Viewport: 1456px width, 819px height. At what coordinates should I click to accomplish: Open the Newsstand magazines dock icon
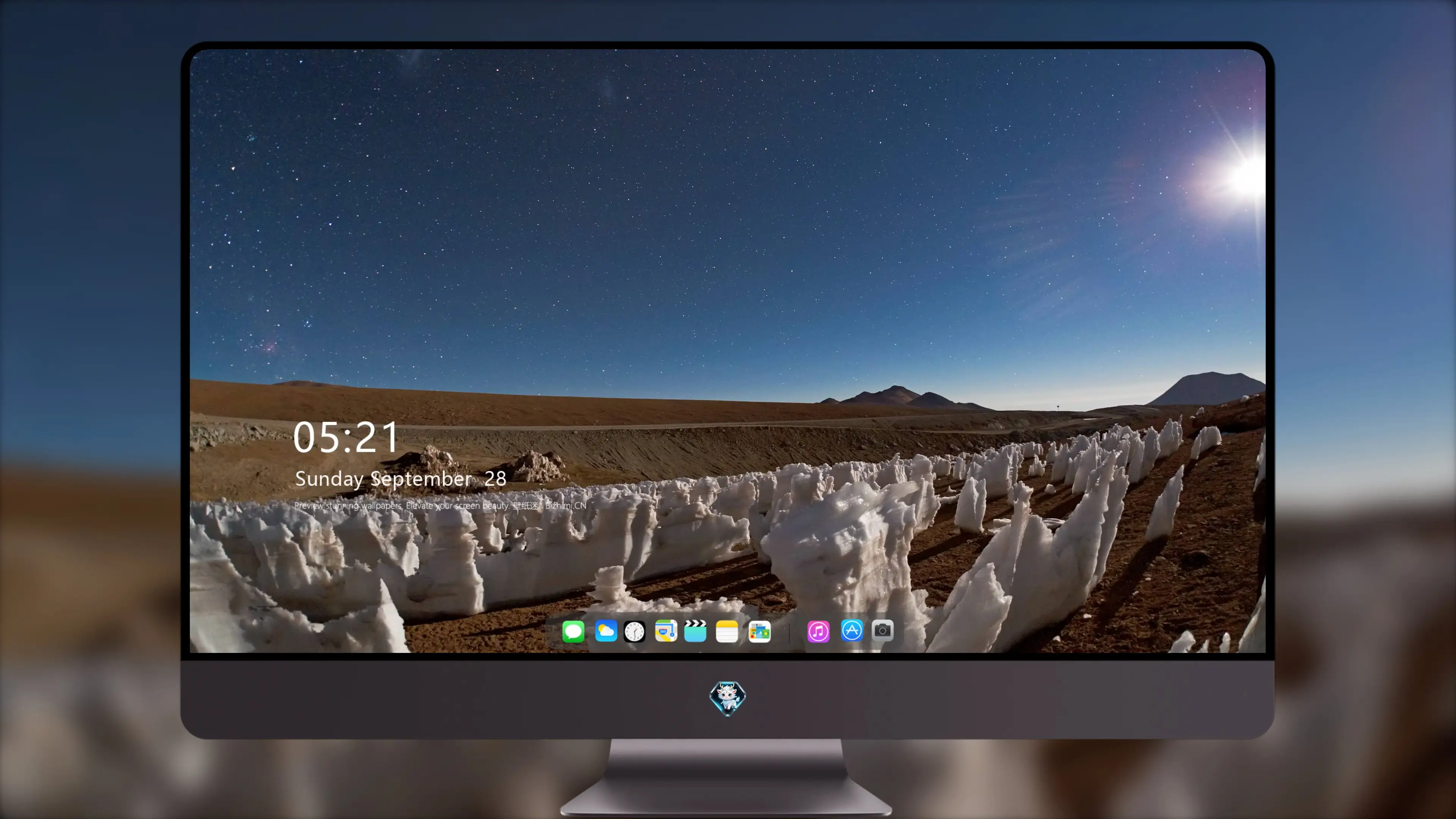pos(759,631)
